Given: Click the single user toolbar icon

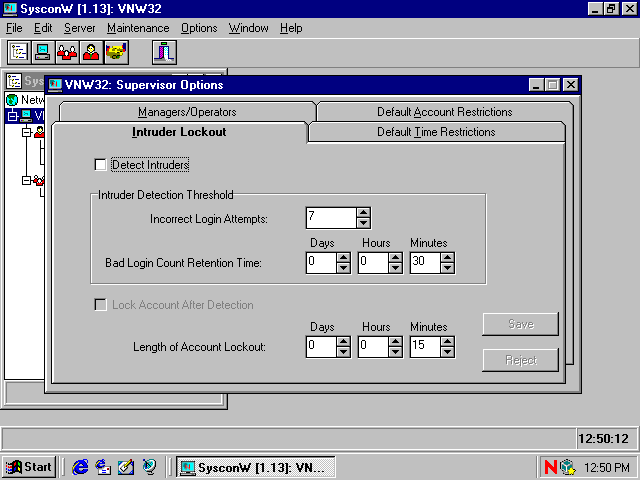Looking at the screenshot, I should tap(92, 52).
